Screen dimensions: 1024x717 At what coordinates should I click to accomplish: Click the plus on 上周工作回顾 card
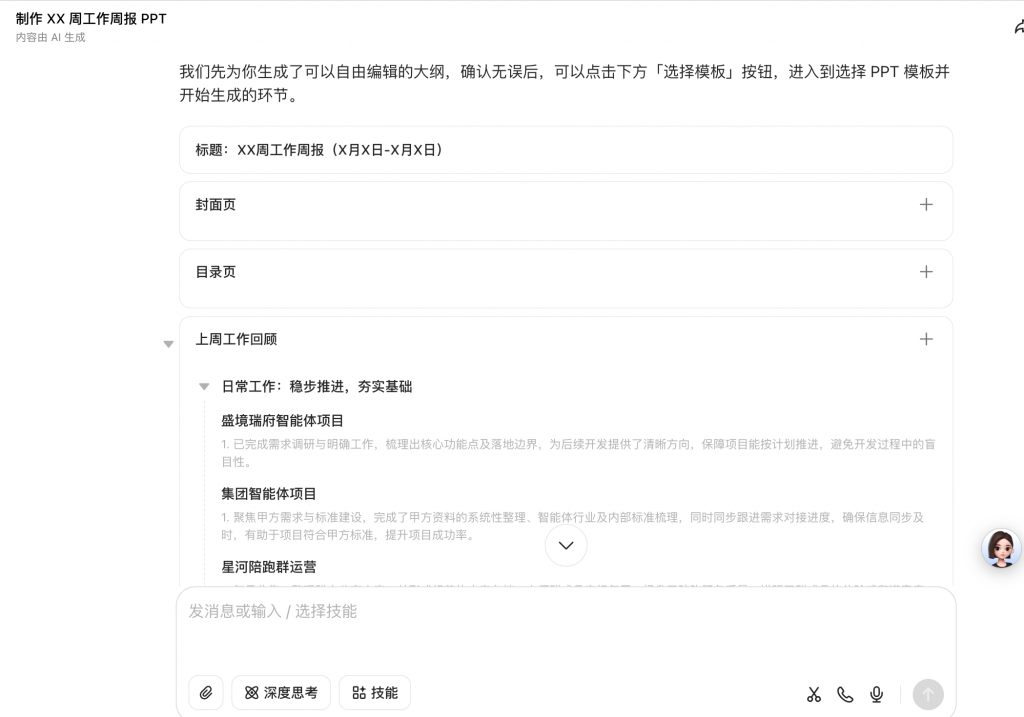[x=926, y=338]
